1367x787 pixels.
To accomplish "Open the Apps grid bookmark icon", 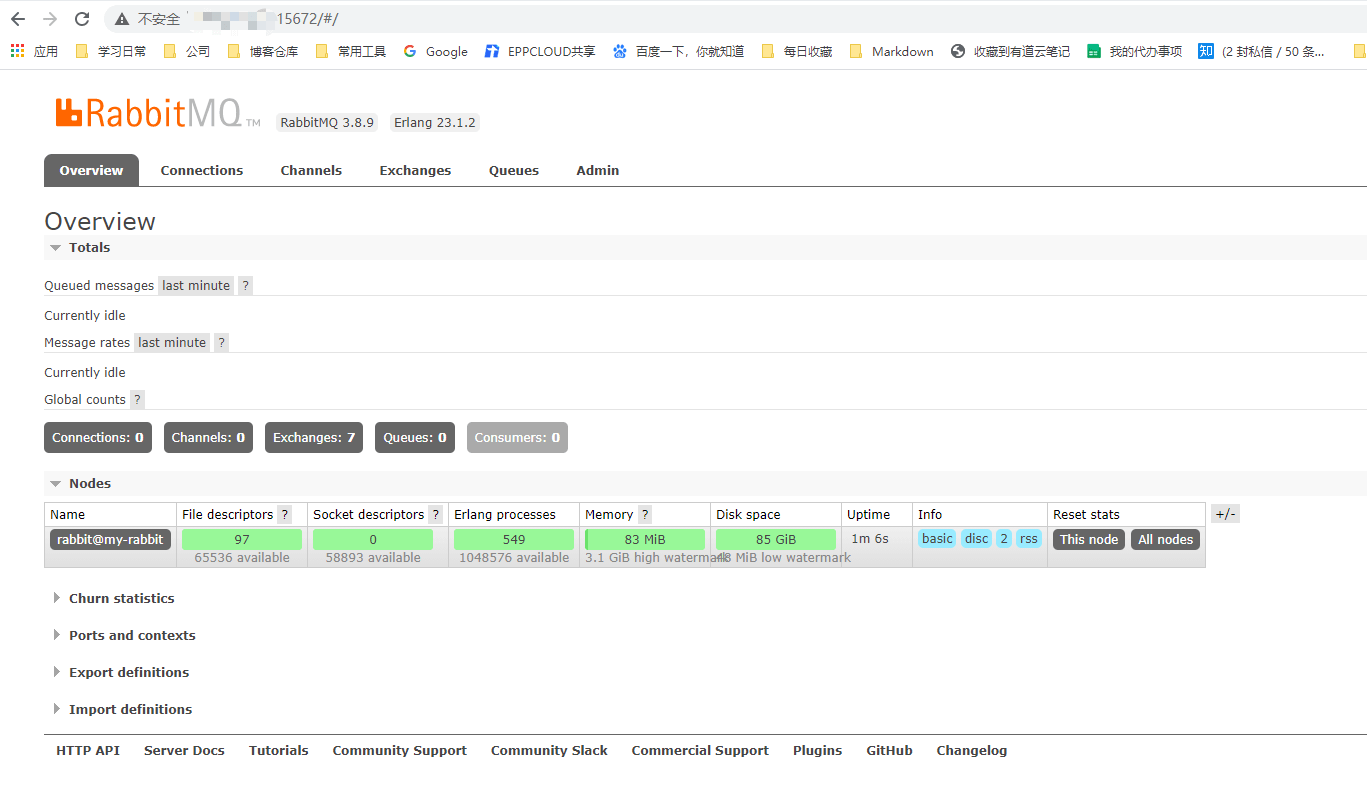I will click(18, 51).
